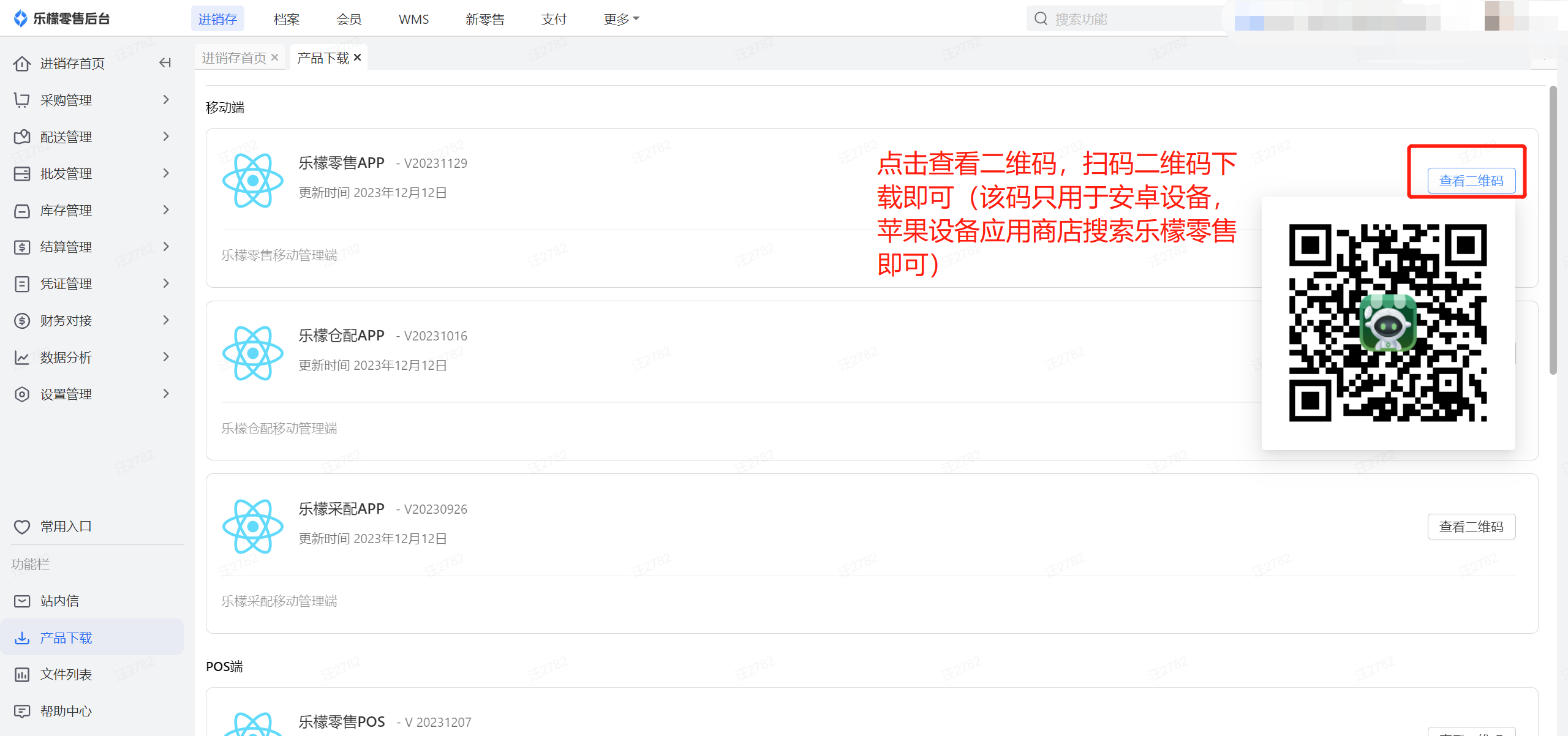Image resolution: width=1568 pixels, height=736 pixels.
Task: Expand 设置管理 chevron
Action: tap(166, 393)
